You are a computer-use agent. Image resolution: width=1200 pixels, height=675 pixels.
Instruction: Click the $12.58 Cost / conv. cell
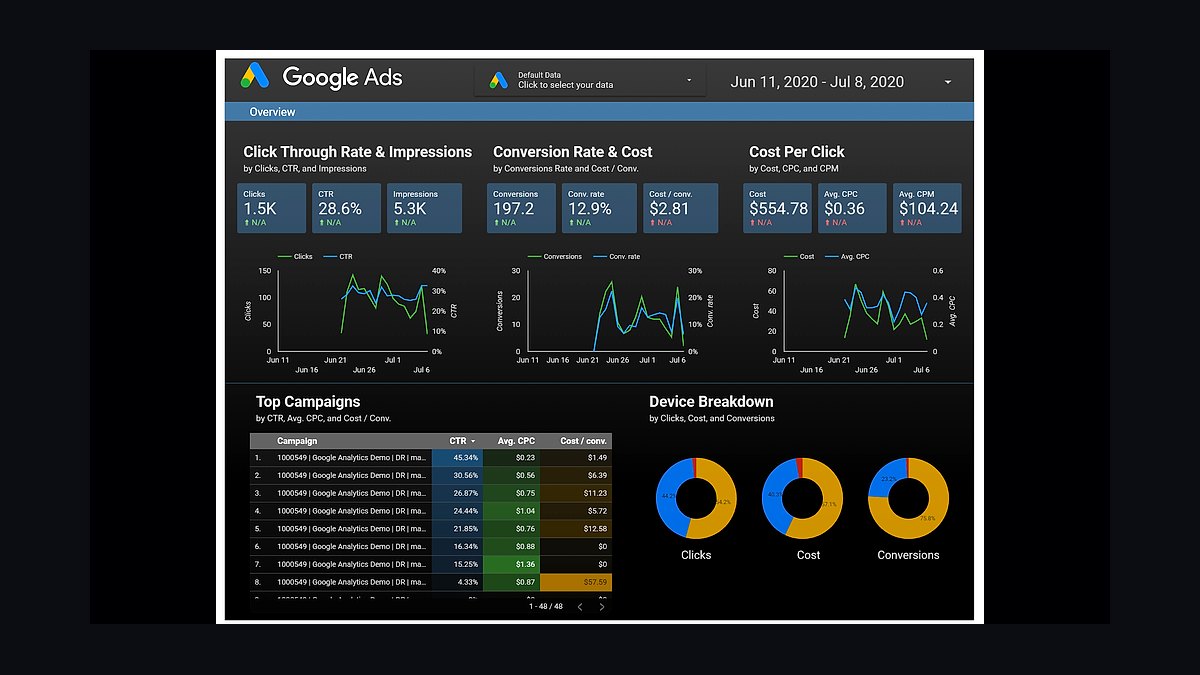pos(576,529)
